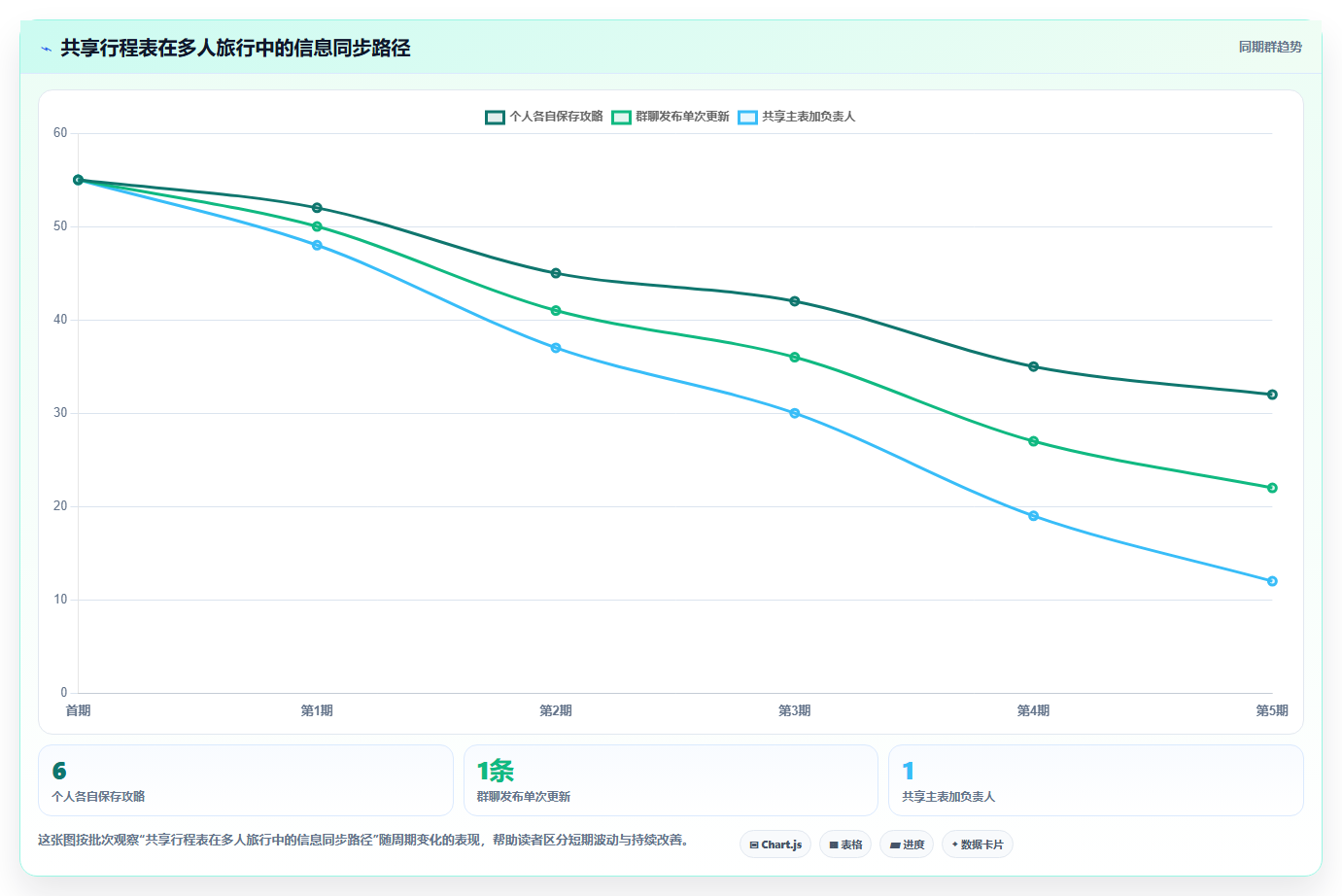Click the dark green point at 第5期 (32)
Viewport: 1342px width, 896px height.
click(1272, 395)
